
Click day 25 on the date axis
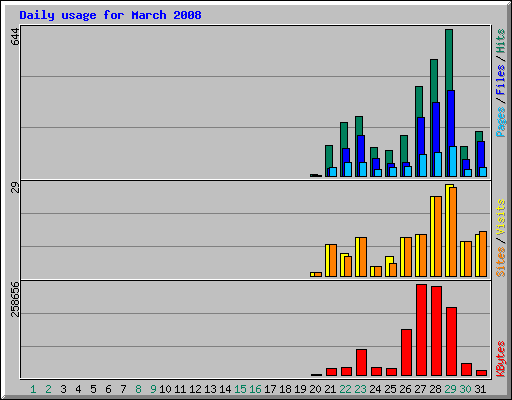point(390,389)
